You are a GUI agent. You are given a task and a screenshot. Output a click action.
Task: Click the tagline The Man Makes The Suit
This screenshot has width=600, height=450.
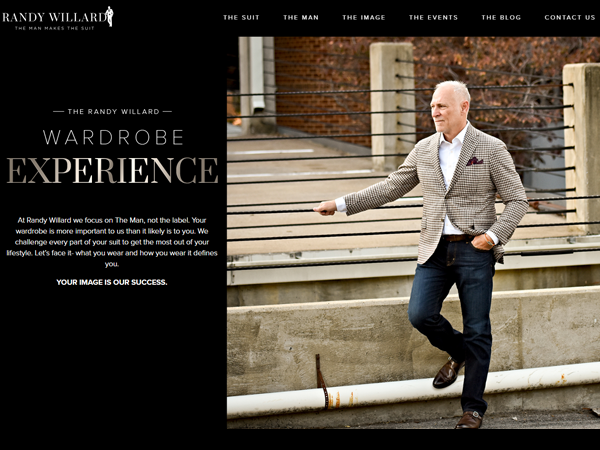pyautogui.click(x=55, y=28)
